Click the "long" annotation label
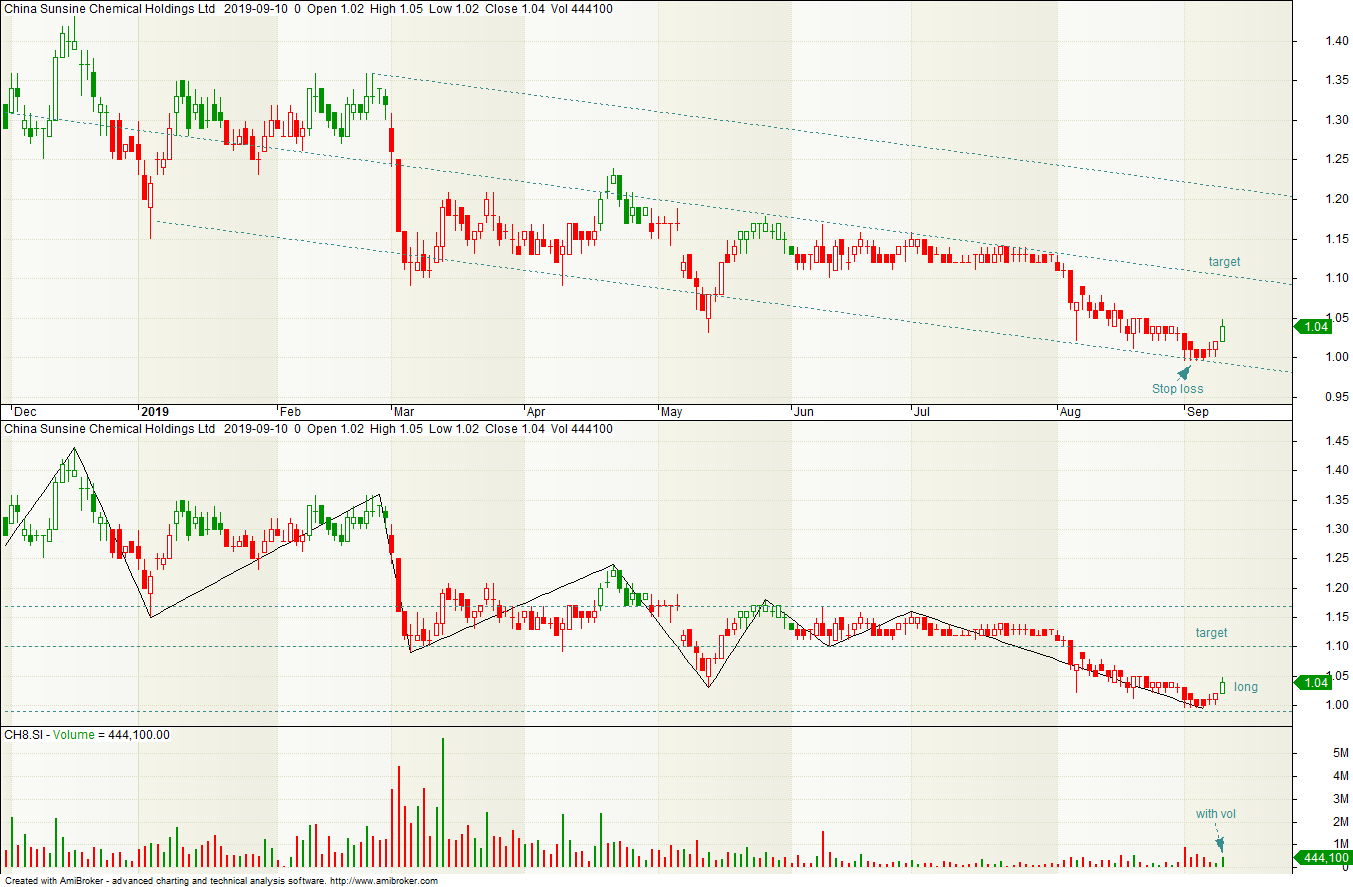 coord(1246,687)
